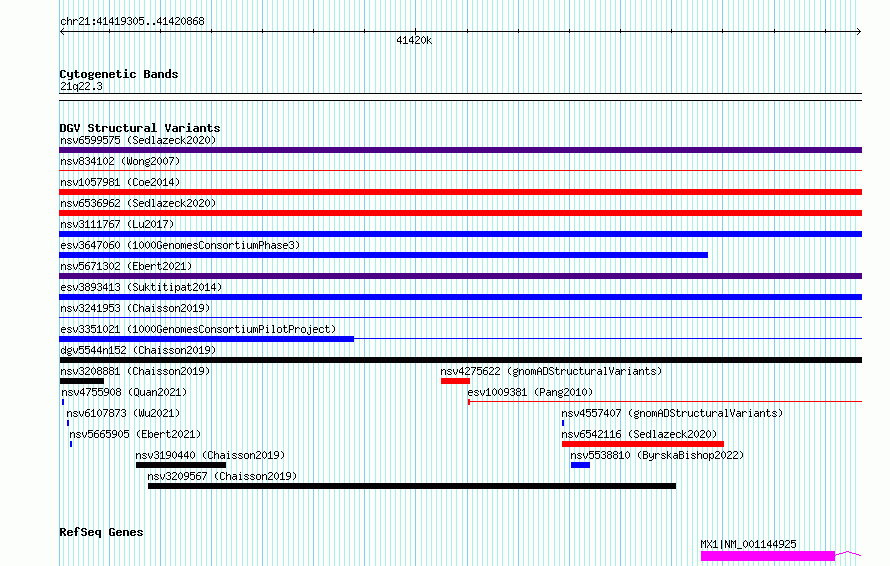The height and width of the screenshot is (566, 890).
Task: Open the MX1|NM_001144925 gene label
Action: 748,544
